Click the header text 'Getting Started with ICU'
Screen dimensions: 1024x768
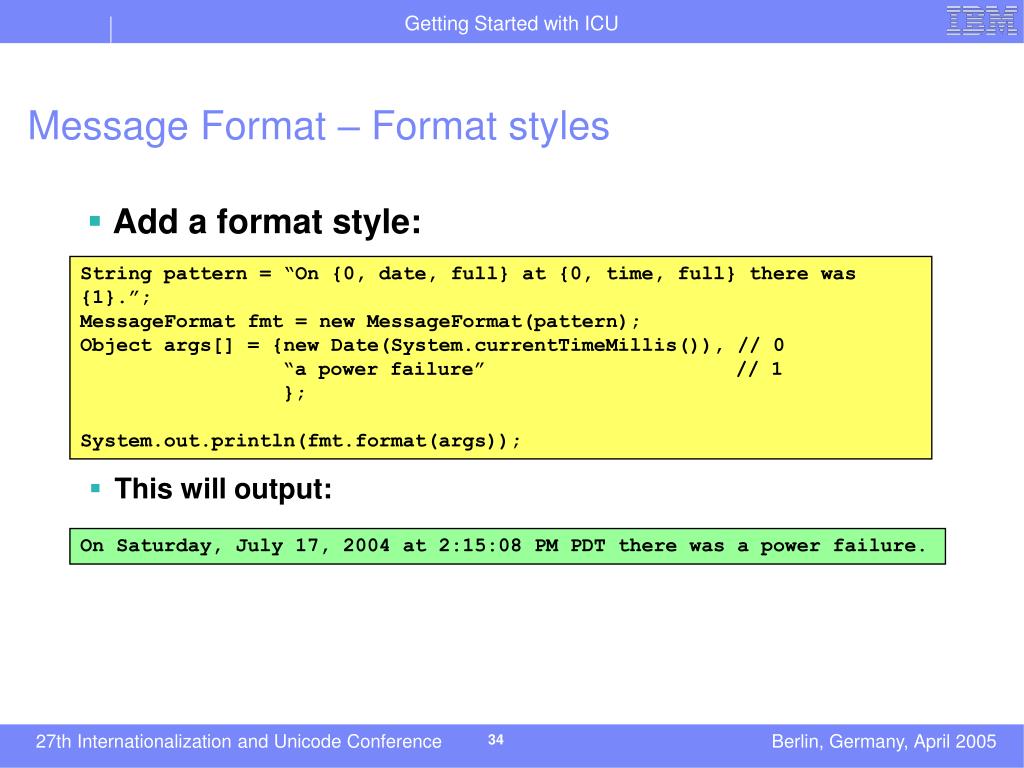point(511,24)
